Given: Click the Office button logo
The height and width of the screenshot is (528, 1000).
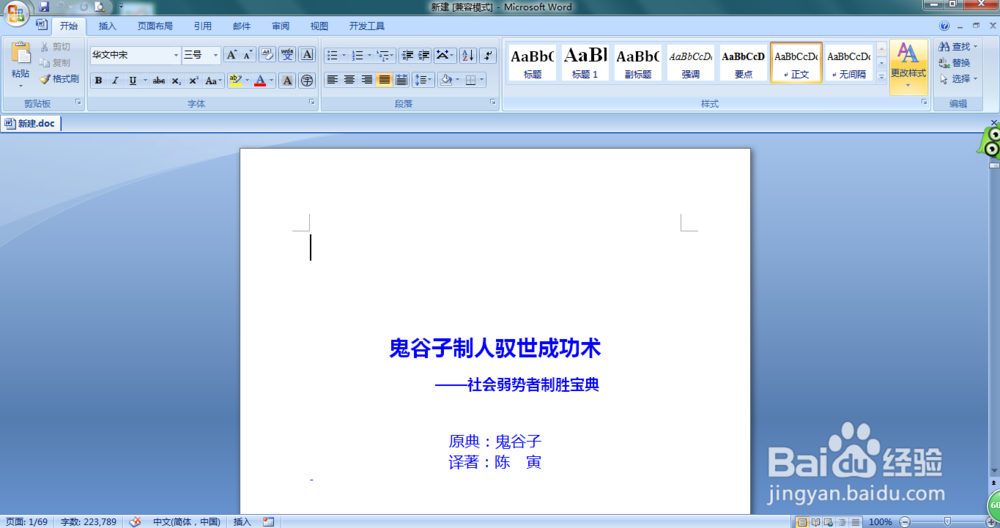Looking at the screenshot, I should tap(17, 13).
